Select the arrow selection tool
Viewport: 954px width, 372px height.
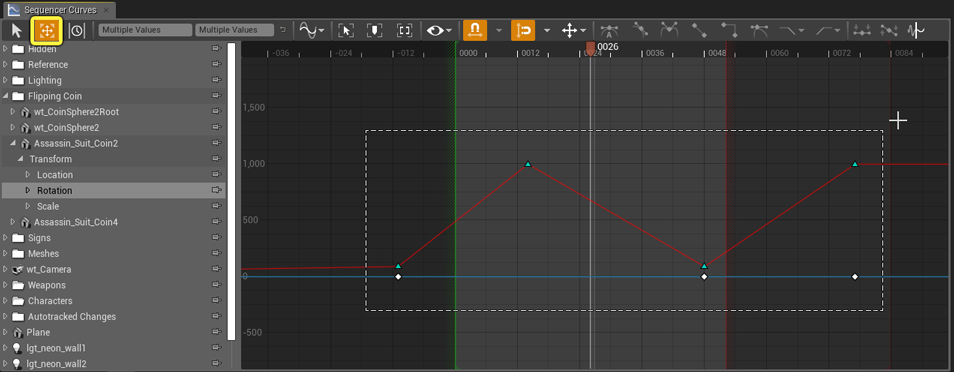pos(16,30)
